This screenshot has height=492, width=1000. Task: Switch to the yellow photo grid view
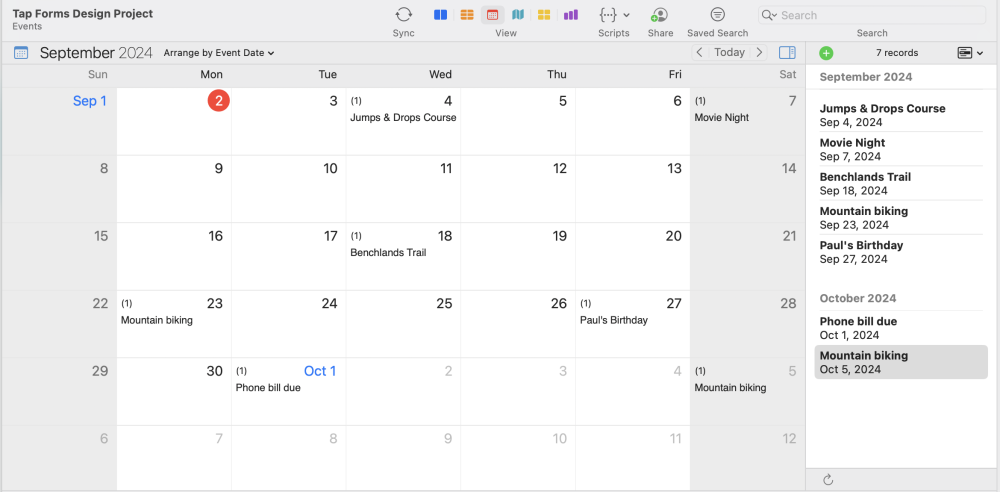click(x=543, y=15)
